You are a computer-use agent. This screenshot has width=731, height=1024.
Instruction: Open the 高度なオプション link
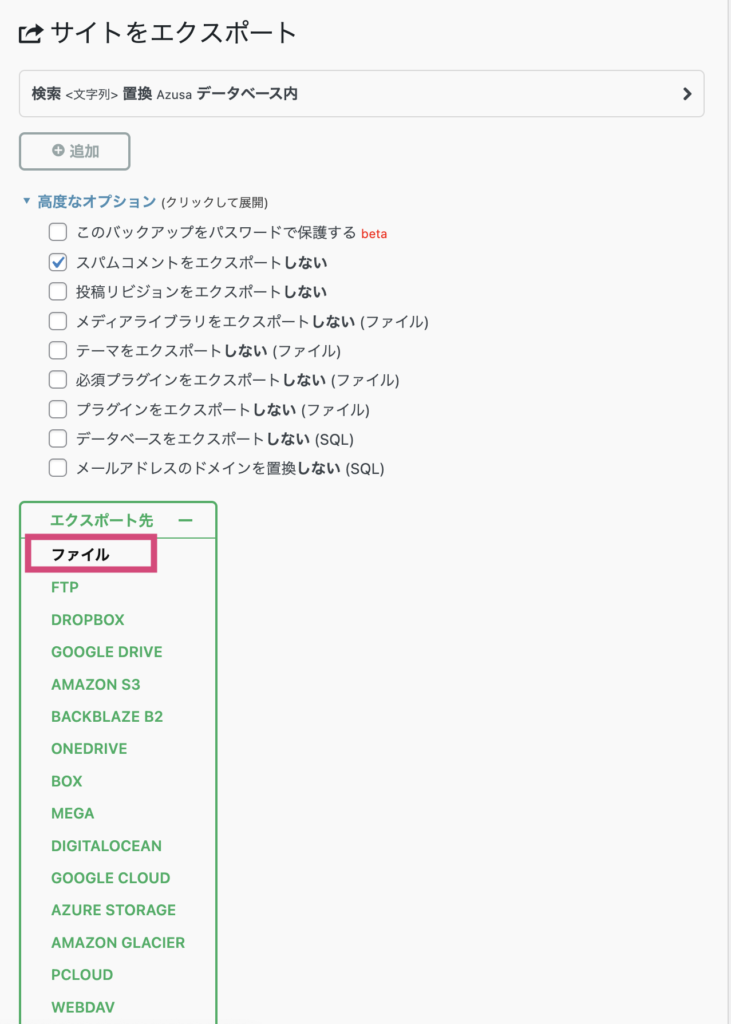[97, 202]
